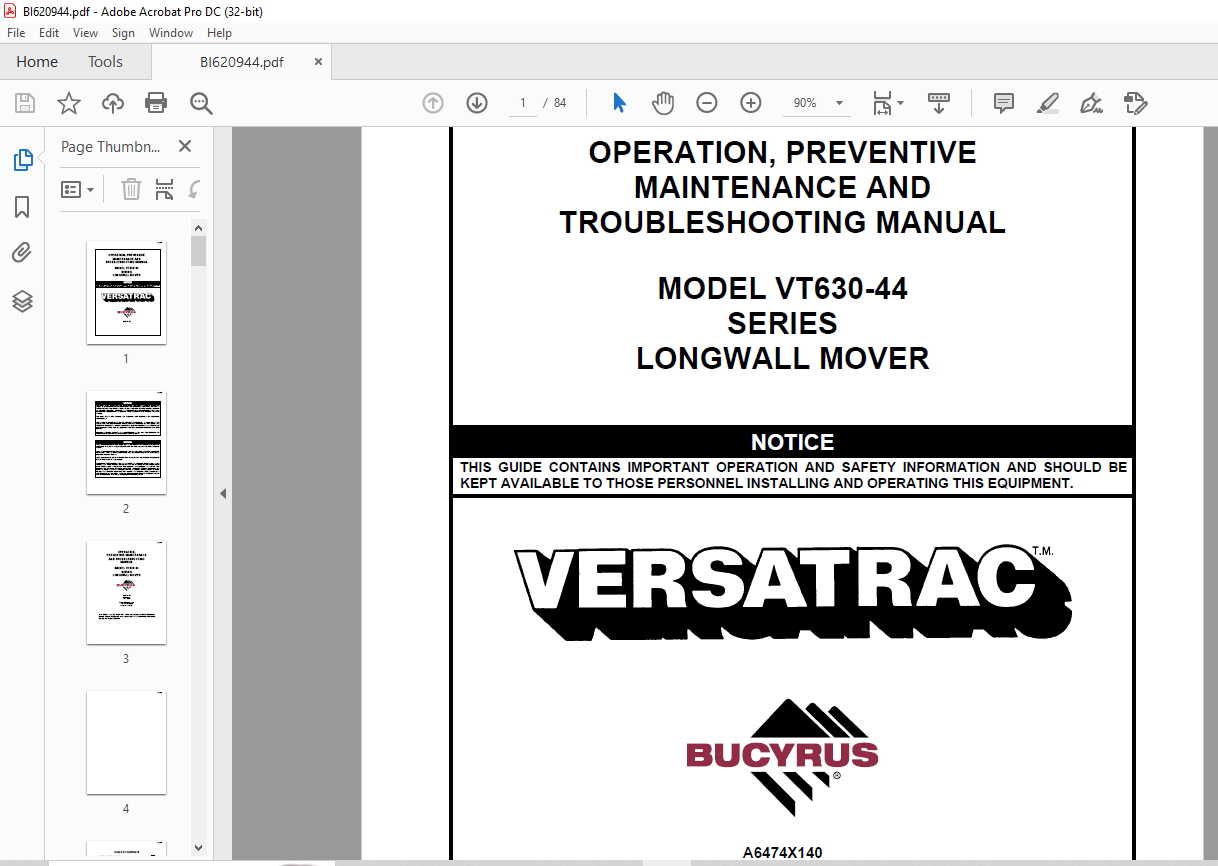This screenshot has height=866, width=1218.
Task: Zoom in with the plus icon
Action: click(x=751, y=103)
